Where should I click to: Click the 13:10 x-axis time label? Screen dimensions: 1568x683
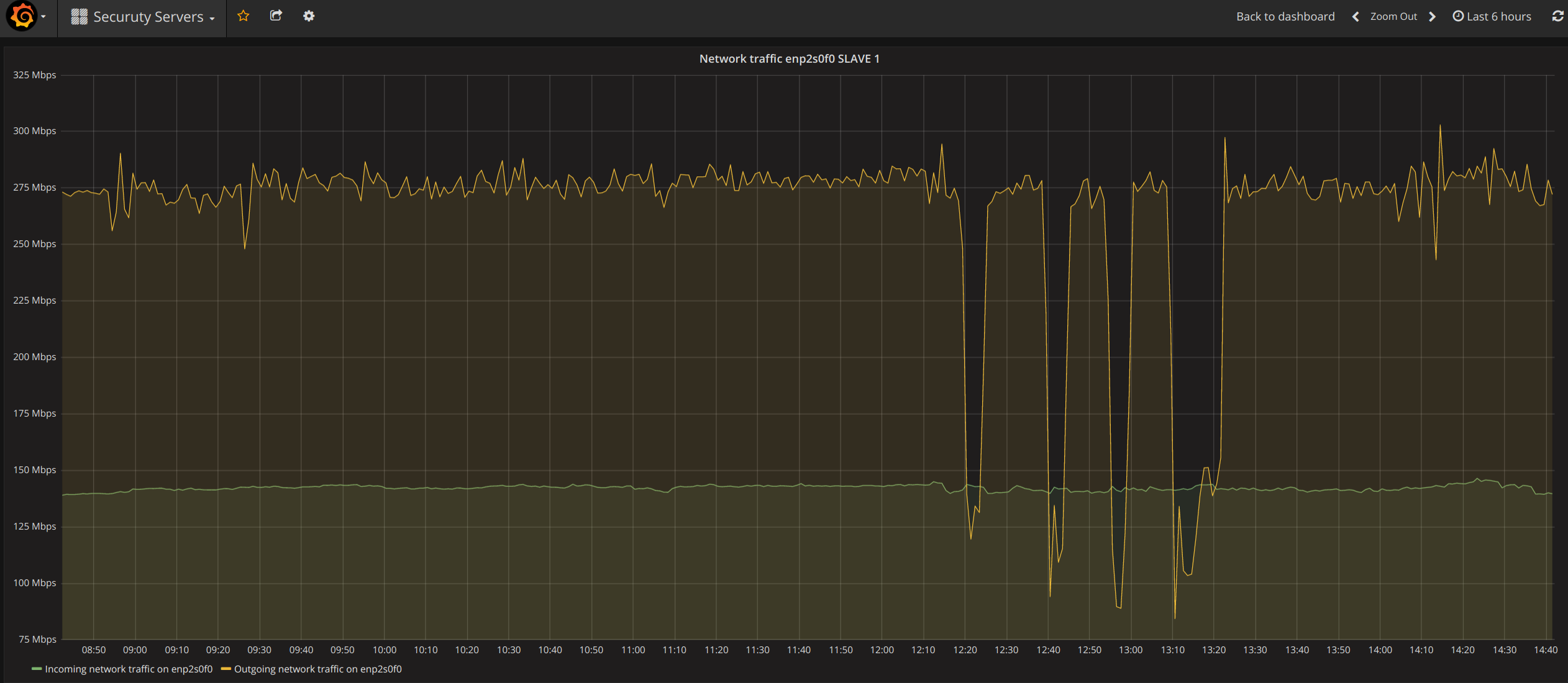1172,650
